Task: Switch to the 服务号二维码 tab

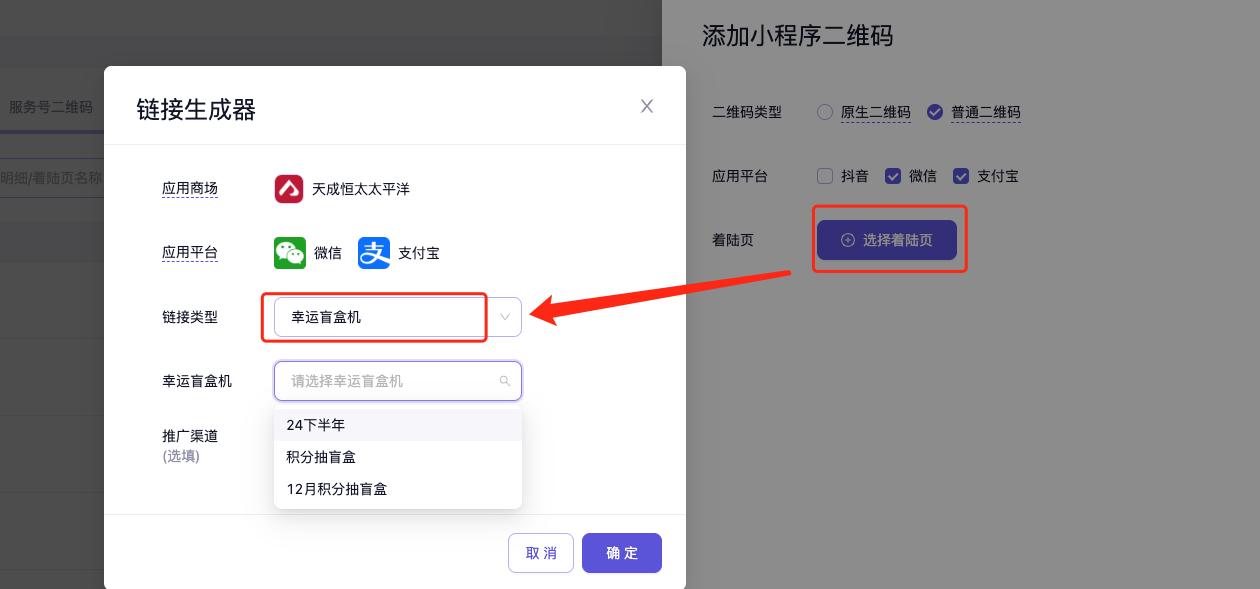Action: (51, 107)
